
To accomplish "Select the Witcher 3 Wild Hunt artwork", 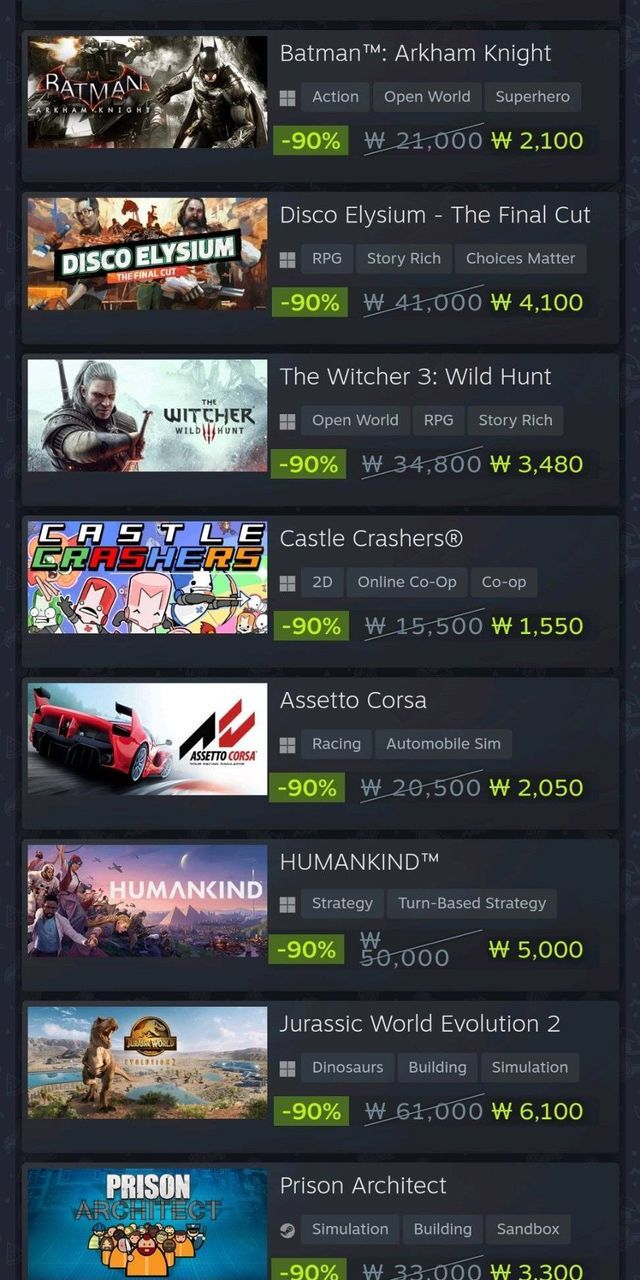I will tap(148, 416).
